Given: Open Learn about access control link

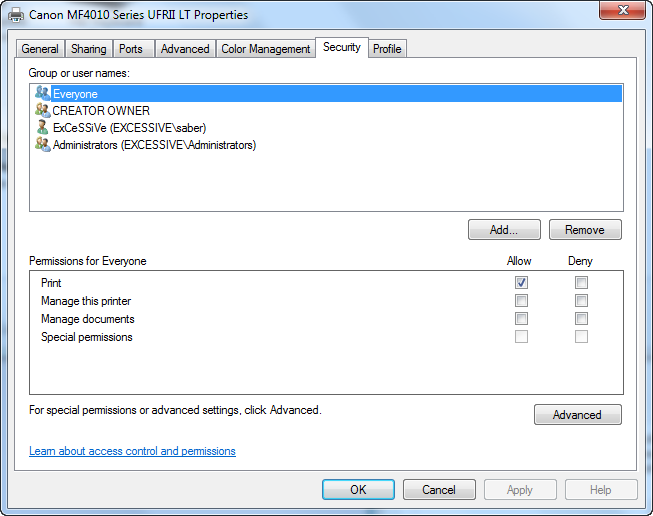Looking at the screenshot, I should click(132, 451).
